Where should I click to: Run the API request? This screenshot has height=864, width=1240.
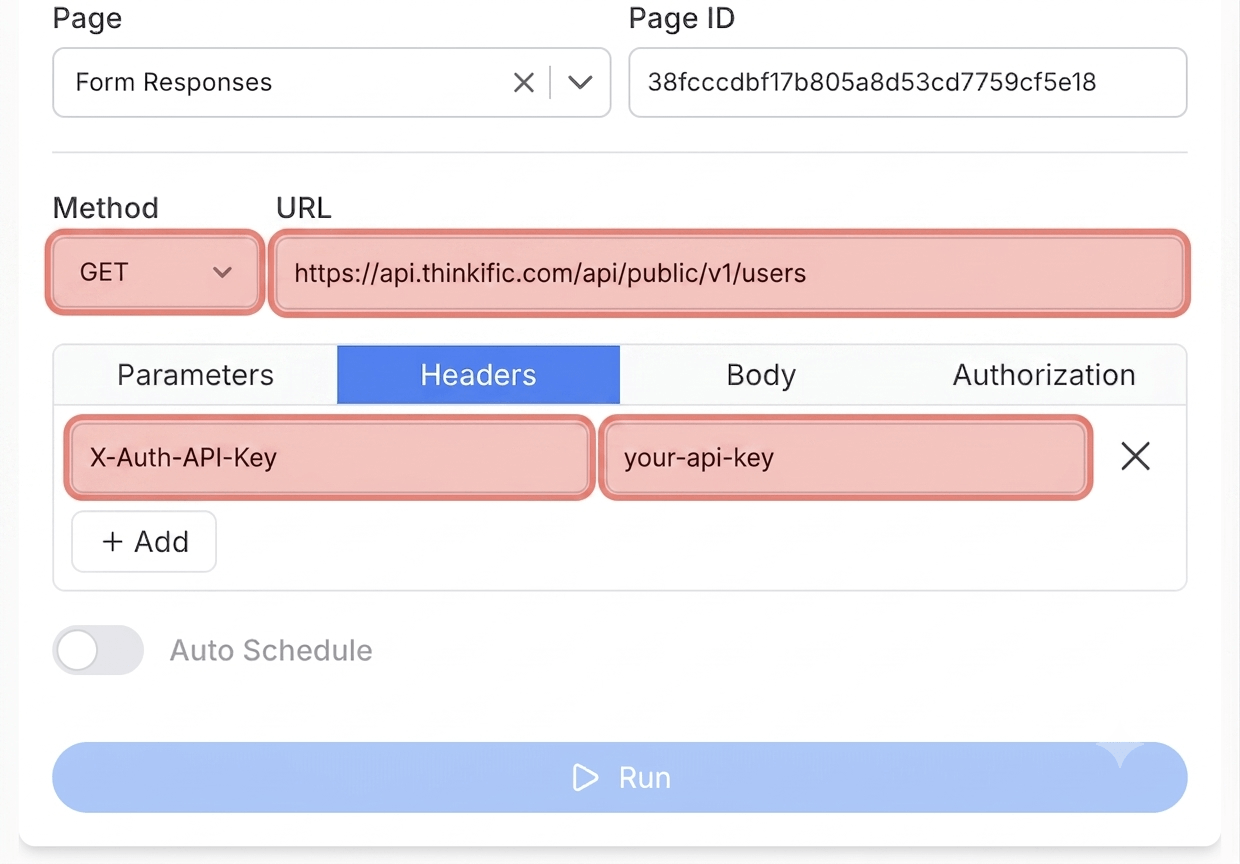click(620, 777)
